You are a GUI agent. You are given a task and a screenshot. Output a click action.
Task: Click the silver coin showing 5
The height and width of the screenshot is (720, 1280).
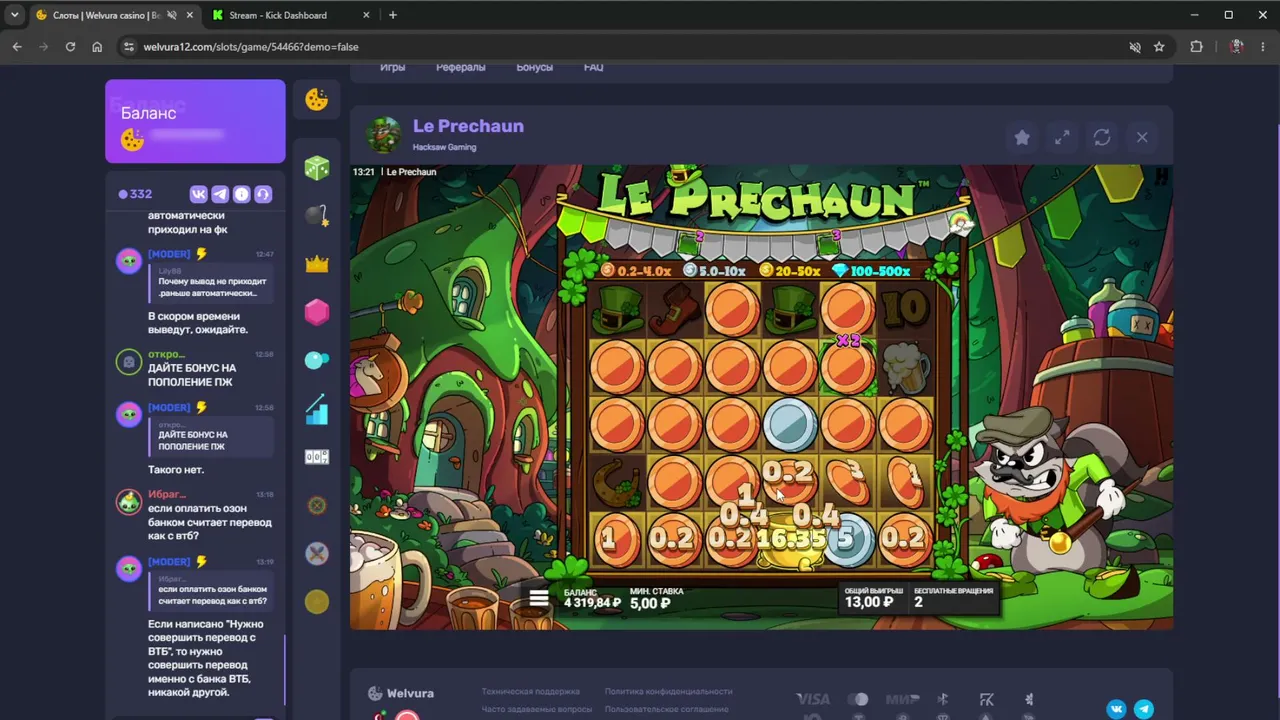[x=847, y=539]
